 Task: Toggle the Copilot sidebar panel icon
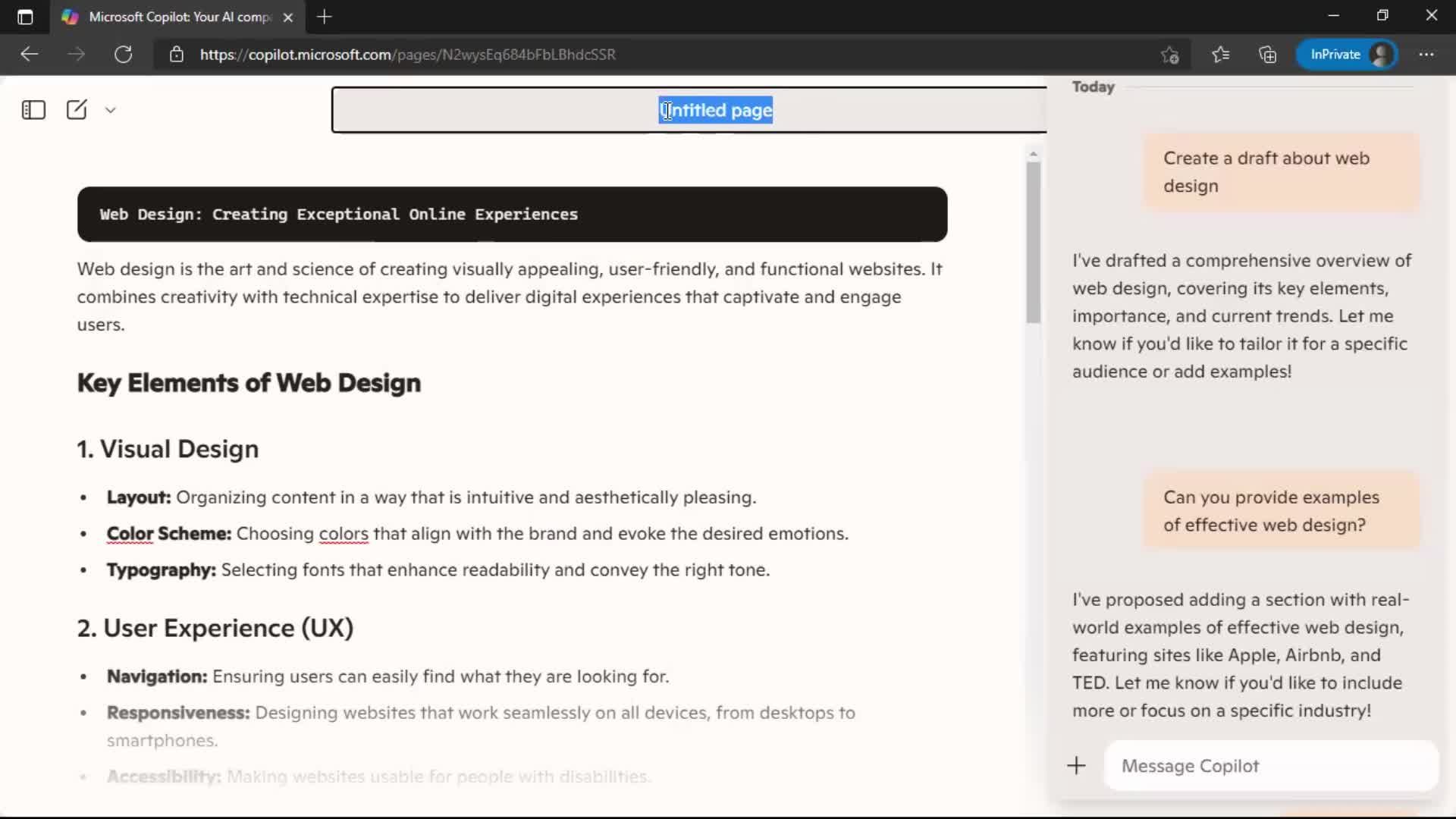pos(33,110)
